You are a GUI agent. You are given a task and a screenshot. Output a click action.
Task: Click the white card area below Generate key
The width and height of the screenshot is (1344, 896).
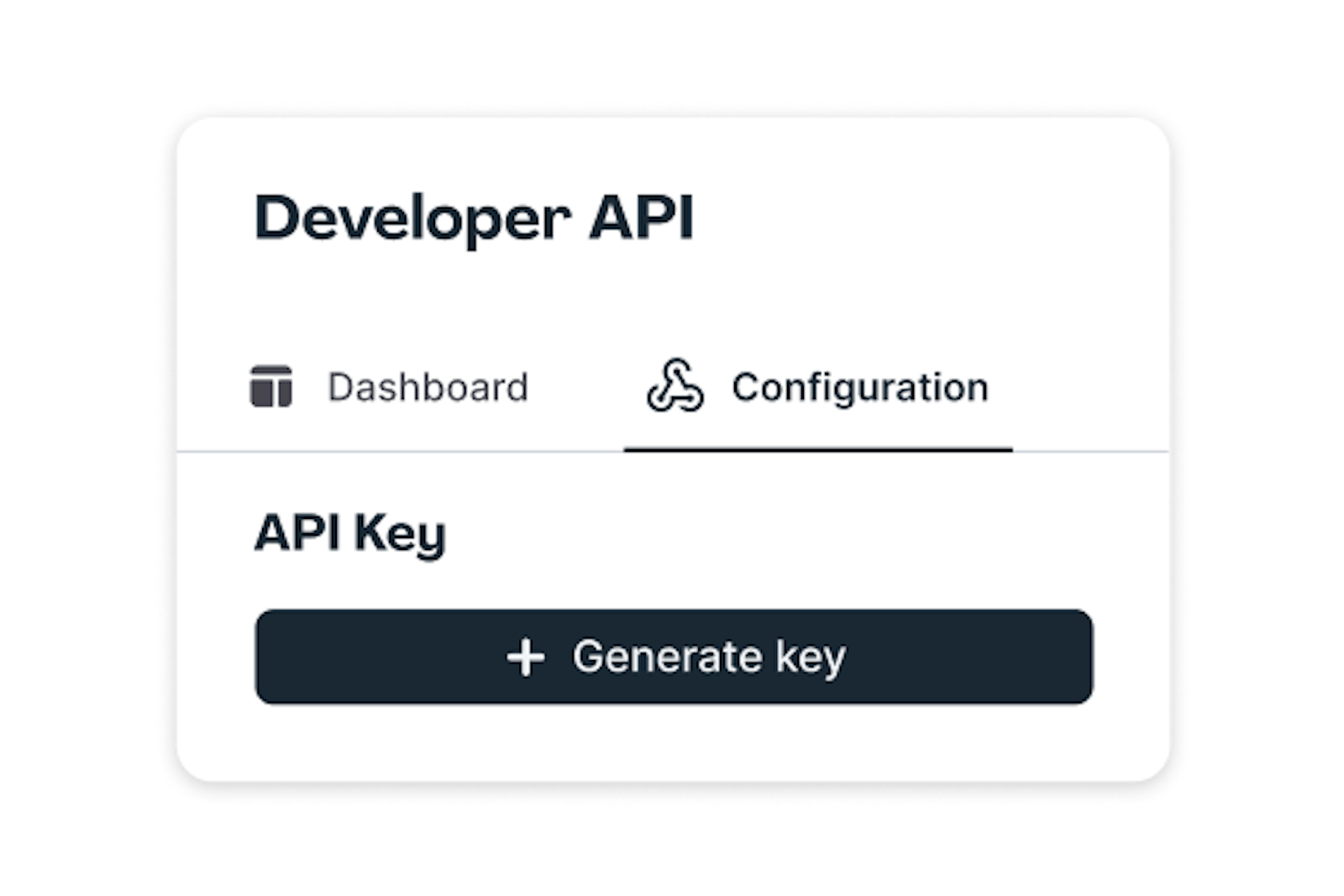(672, 743)
